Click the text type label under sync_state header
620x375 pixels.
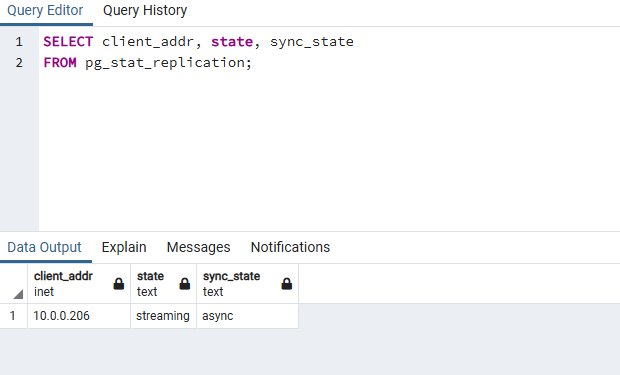[213, 292]
